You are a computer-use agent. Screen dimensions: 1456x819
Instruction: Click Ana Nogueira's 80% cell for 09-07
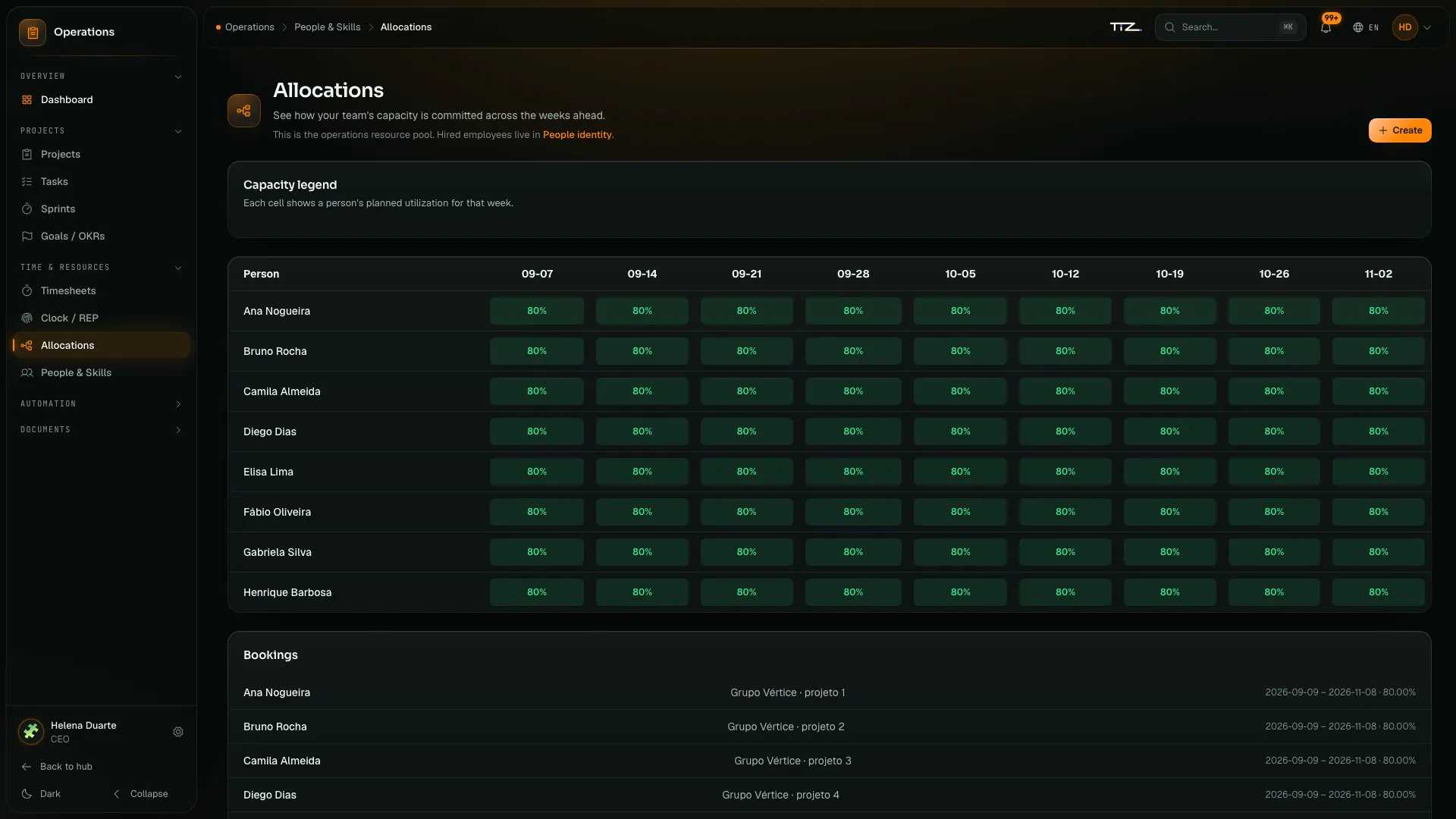tap(537, 311)
